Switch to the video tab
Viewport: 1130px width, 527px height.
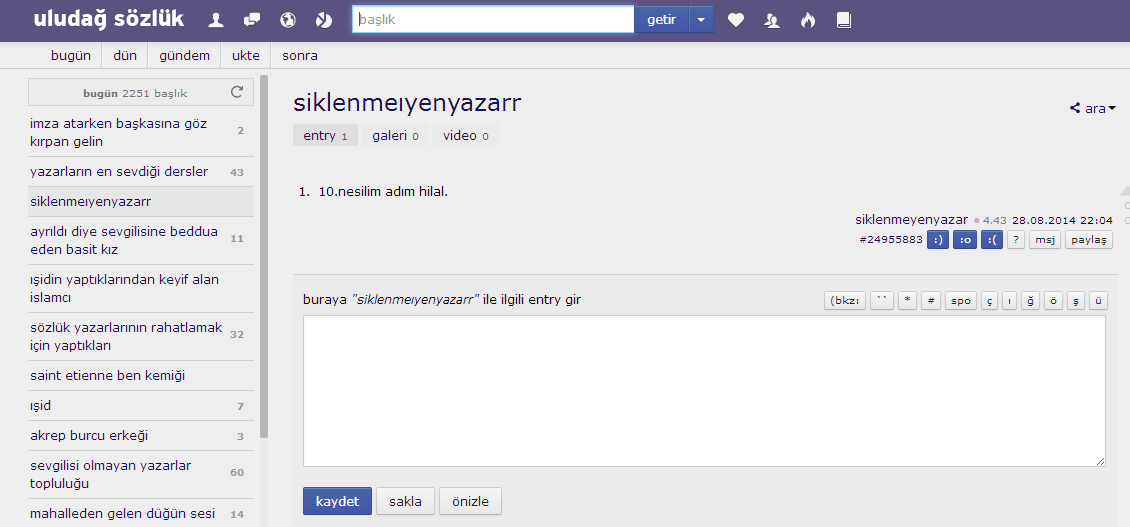pos(466,136)
